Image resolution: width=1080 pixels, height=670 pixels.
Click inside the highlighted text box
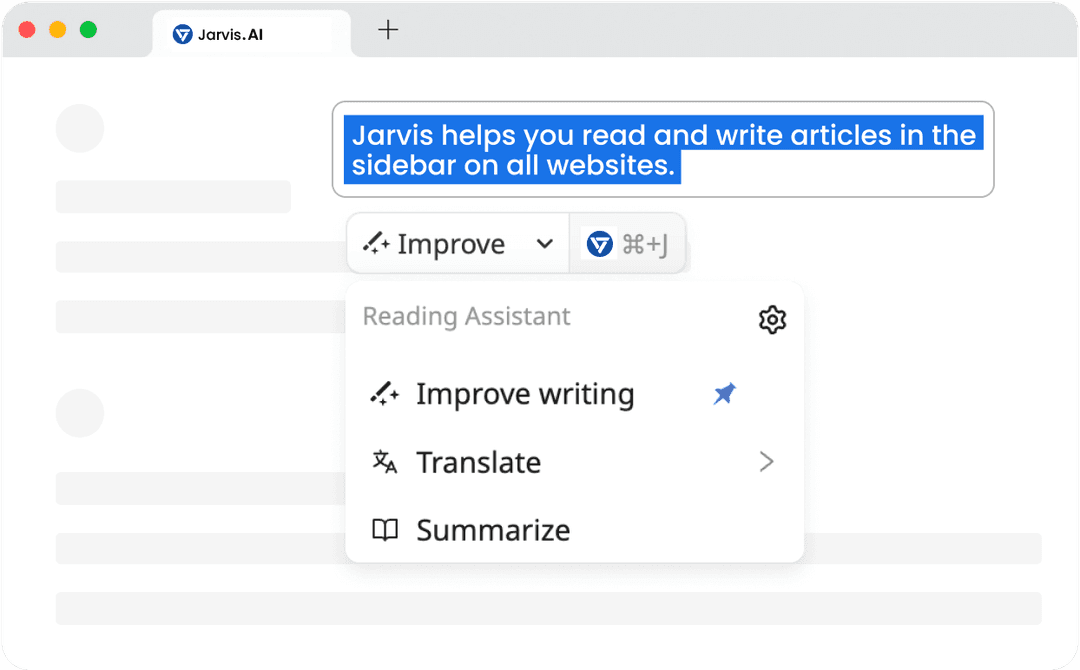663,149
